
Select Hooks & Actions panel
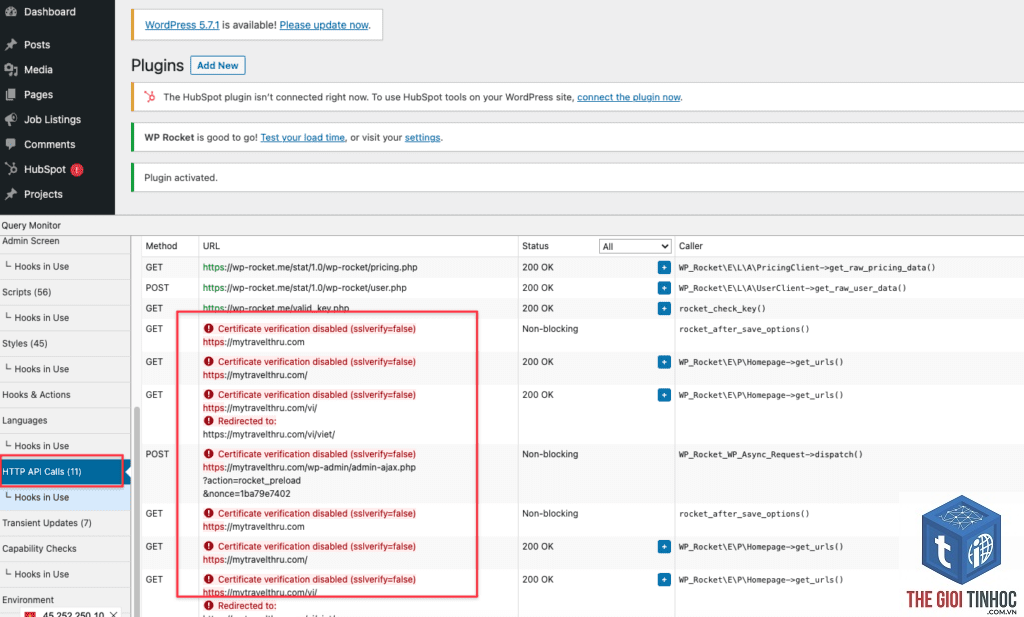tap(65, 395)
